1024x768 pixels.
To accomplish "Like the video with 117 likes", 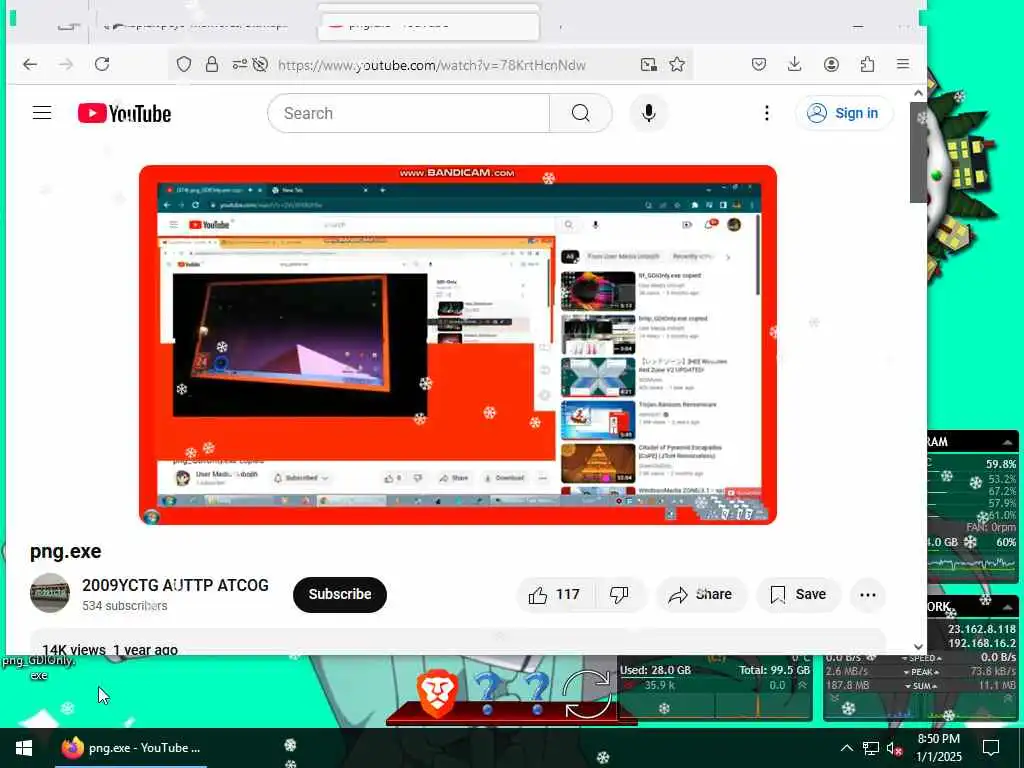I will click(554, 594).
